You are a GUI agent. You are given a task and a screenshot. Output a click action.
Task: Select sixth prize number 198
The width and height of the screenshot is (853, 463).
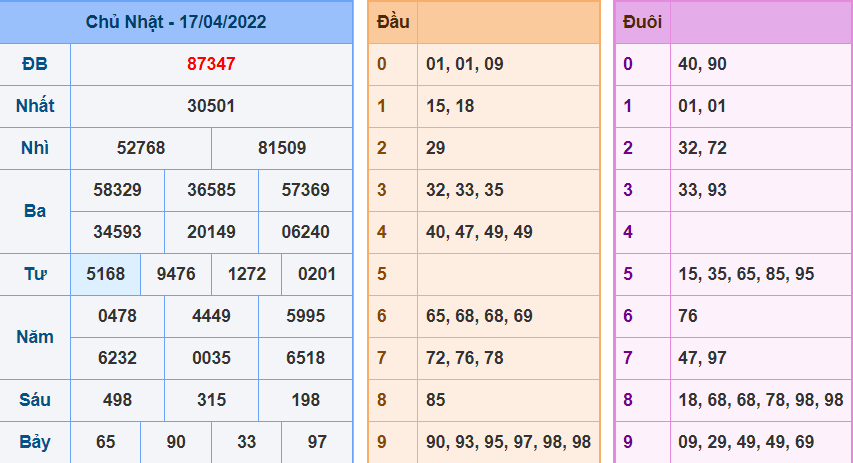pos(305,400)
